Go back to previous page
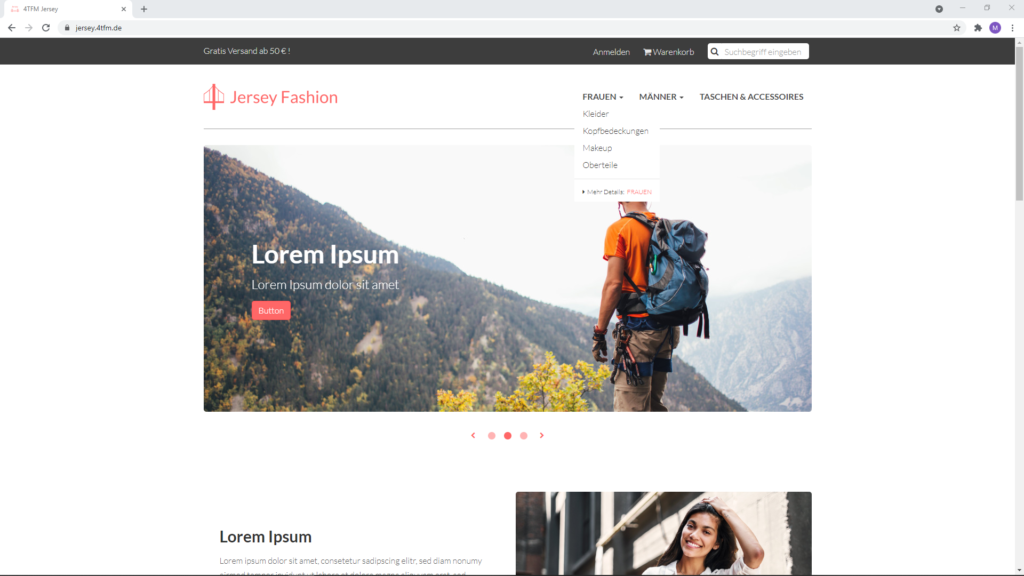 (x=12, y=28)
